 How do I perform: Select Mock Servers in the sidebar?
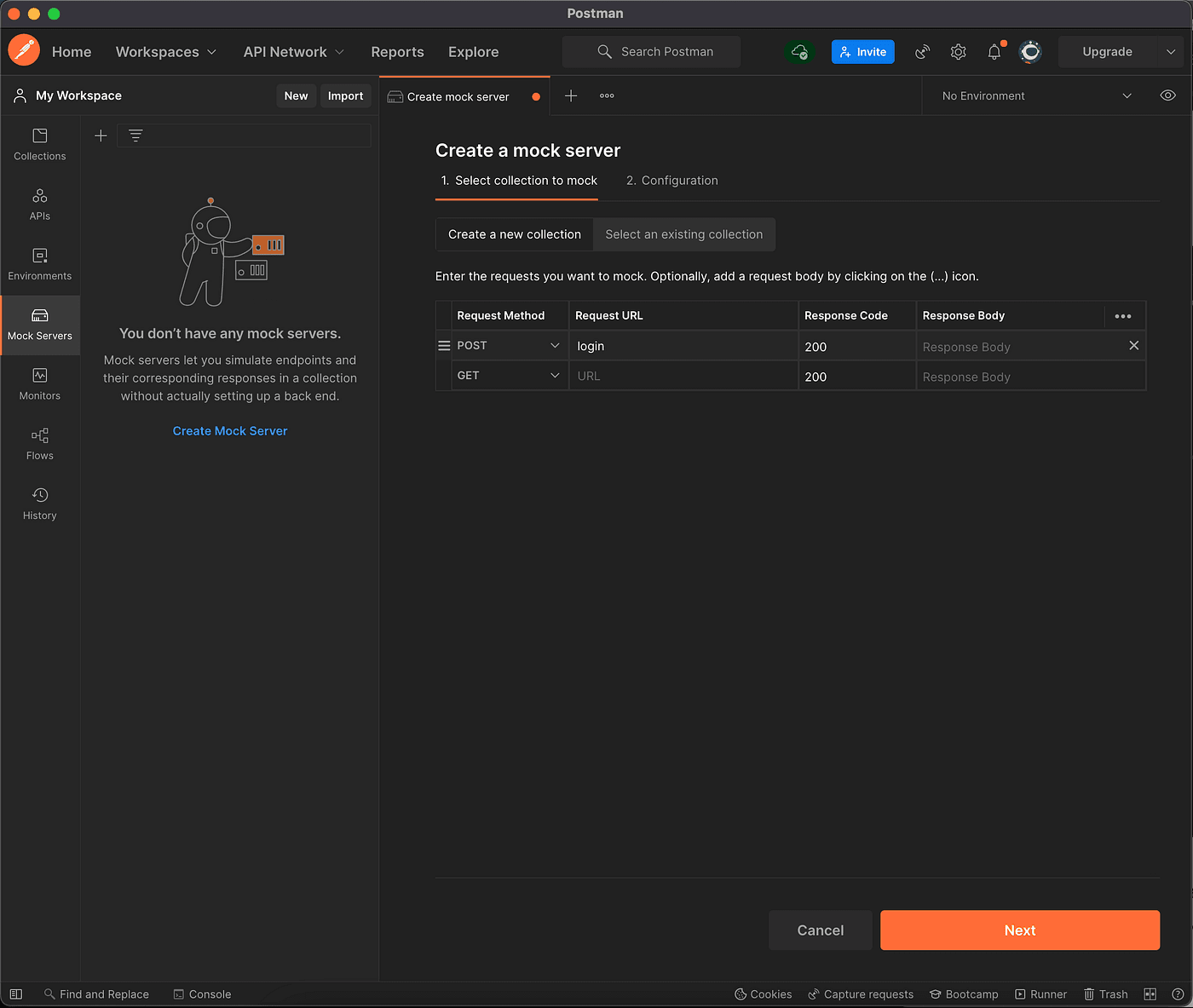point(40,325)
